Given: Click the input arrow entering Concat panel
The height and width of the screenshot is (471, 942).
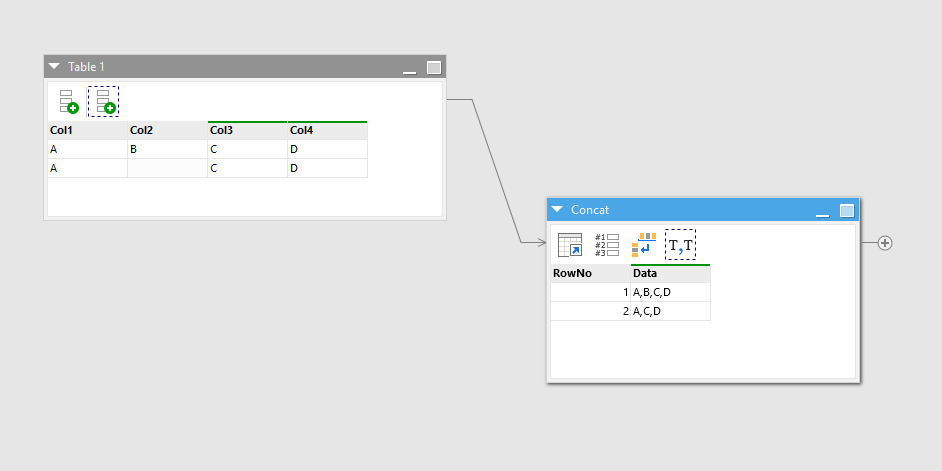Looking at the screenshot, I should (x=539, y=243).
